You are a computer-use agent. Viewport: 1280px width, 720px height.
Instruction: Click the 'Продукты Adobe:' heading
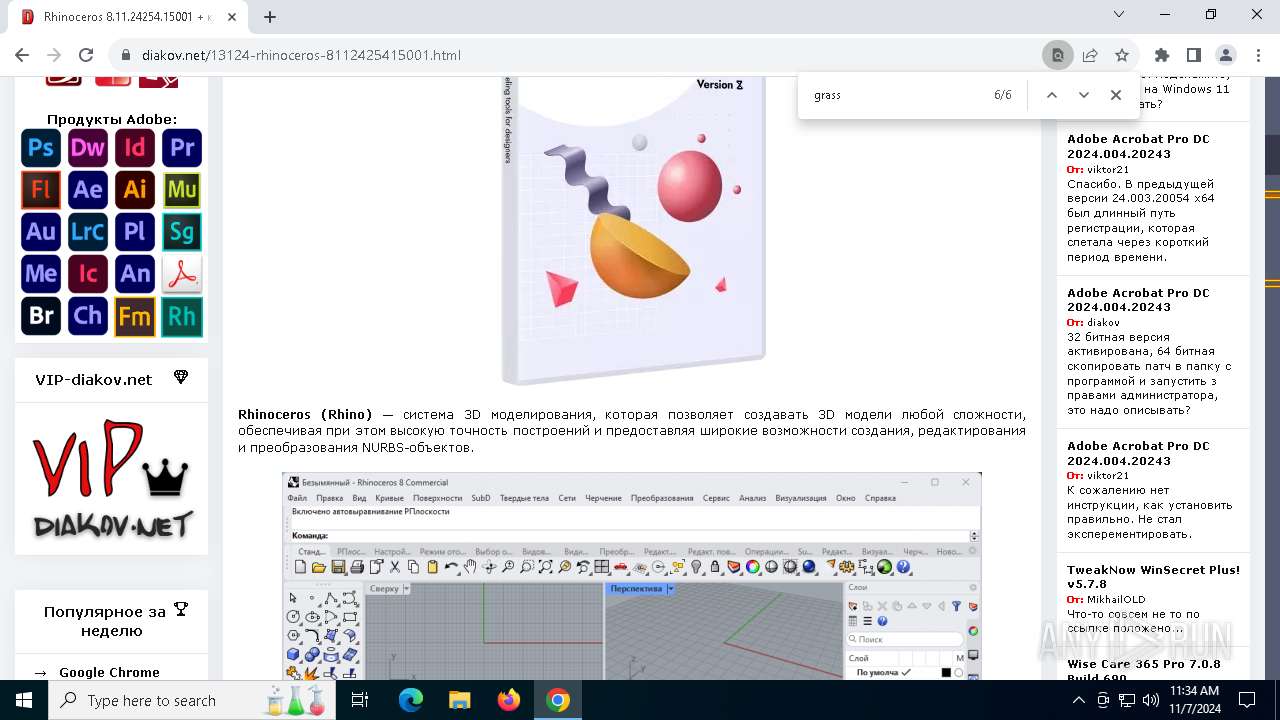[x=112, y=119]
